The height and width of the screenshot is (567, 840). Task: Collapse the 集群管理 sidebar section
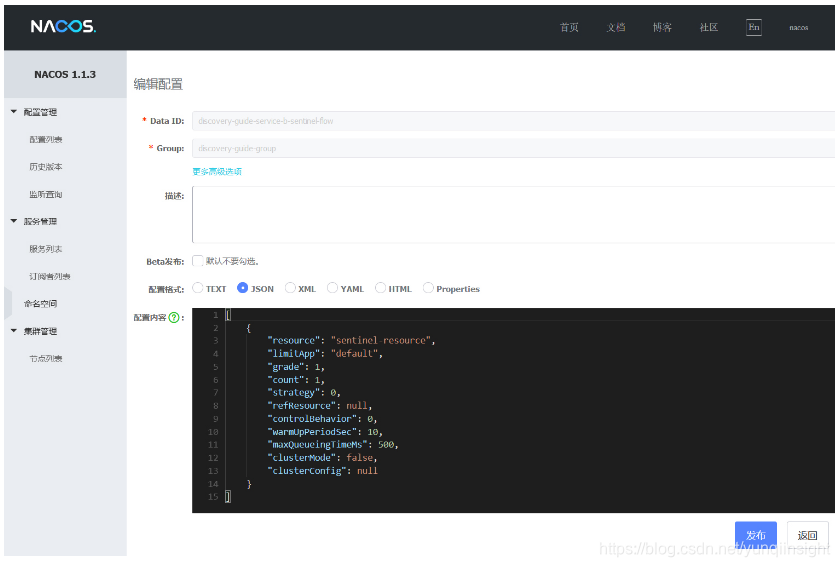(x=14, y=331)
